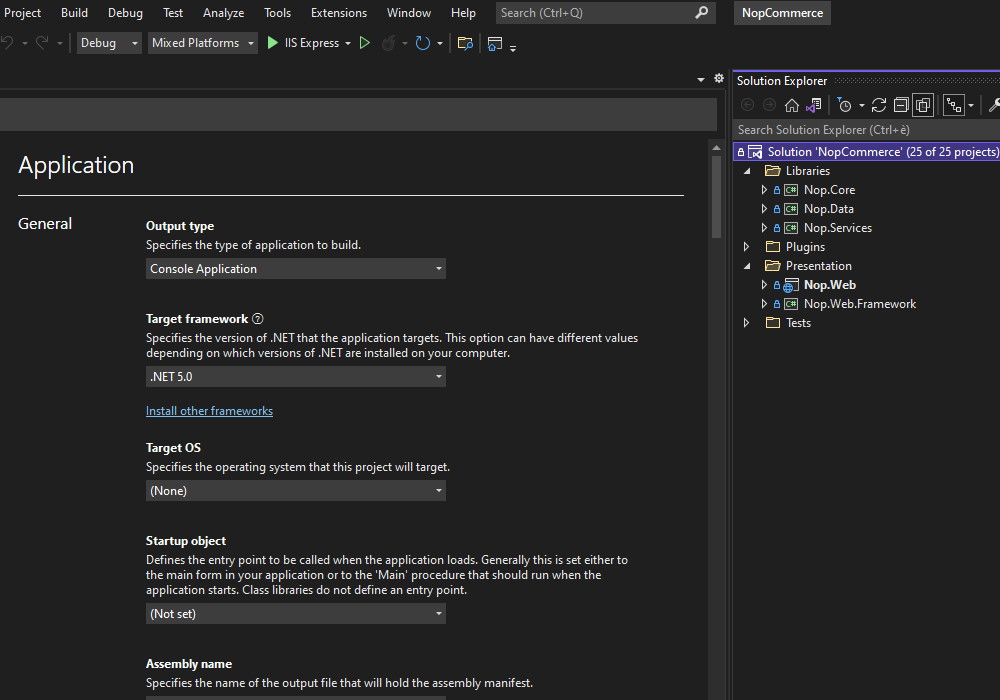Open the Undo history dropdown arrow
Image resolution: width=1000 pixels, height=700 pixels.
pyautogui.click(x=24, y=43)
